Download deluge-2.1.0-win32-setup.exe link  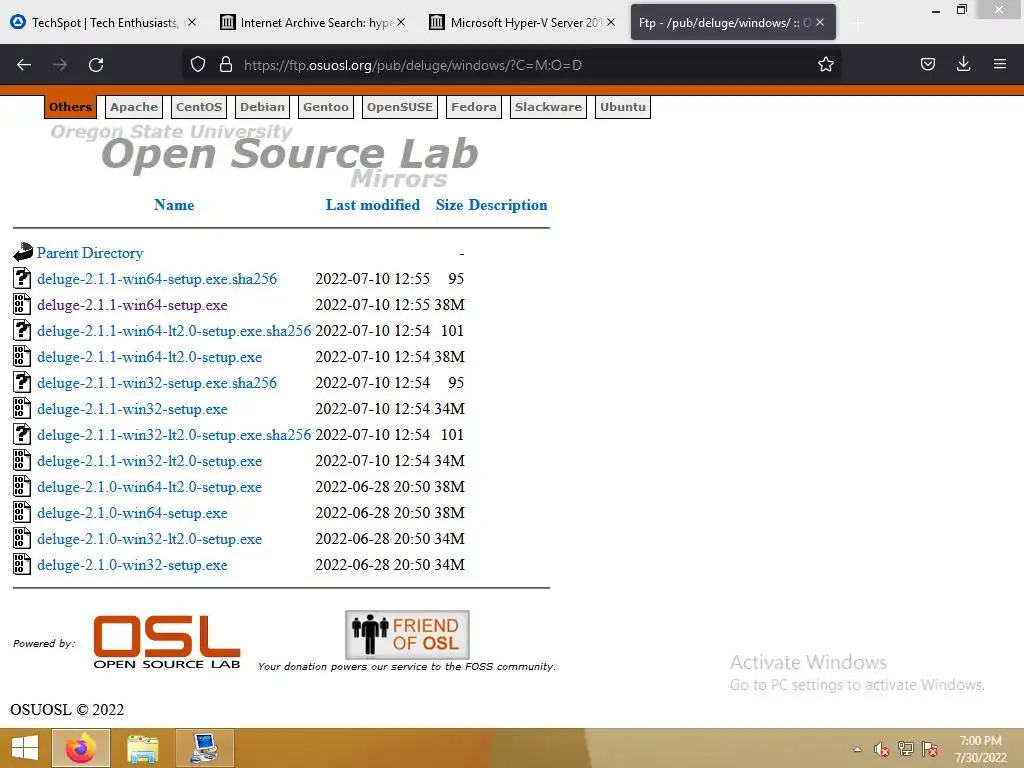133,565
